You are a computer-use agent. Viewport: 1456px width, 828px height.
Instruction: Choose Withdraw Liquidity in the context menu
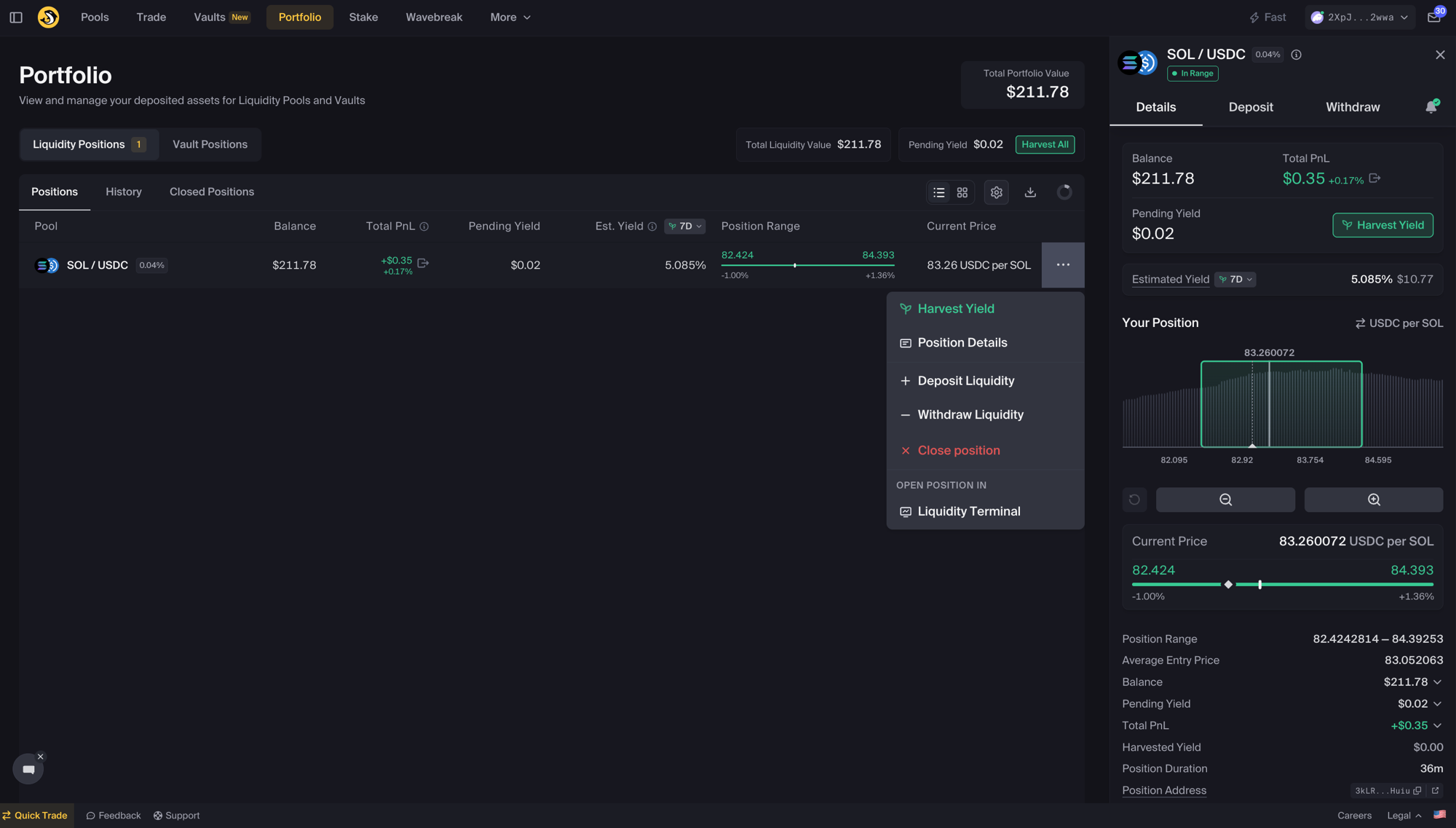[986, 415]
